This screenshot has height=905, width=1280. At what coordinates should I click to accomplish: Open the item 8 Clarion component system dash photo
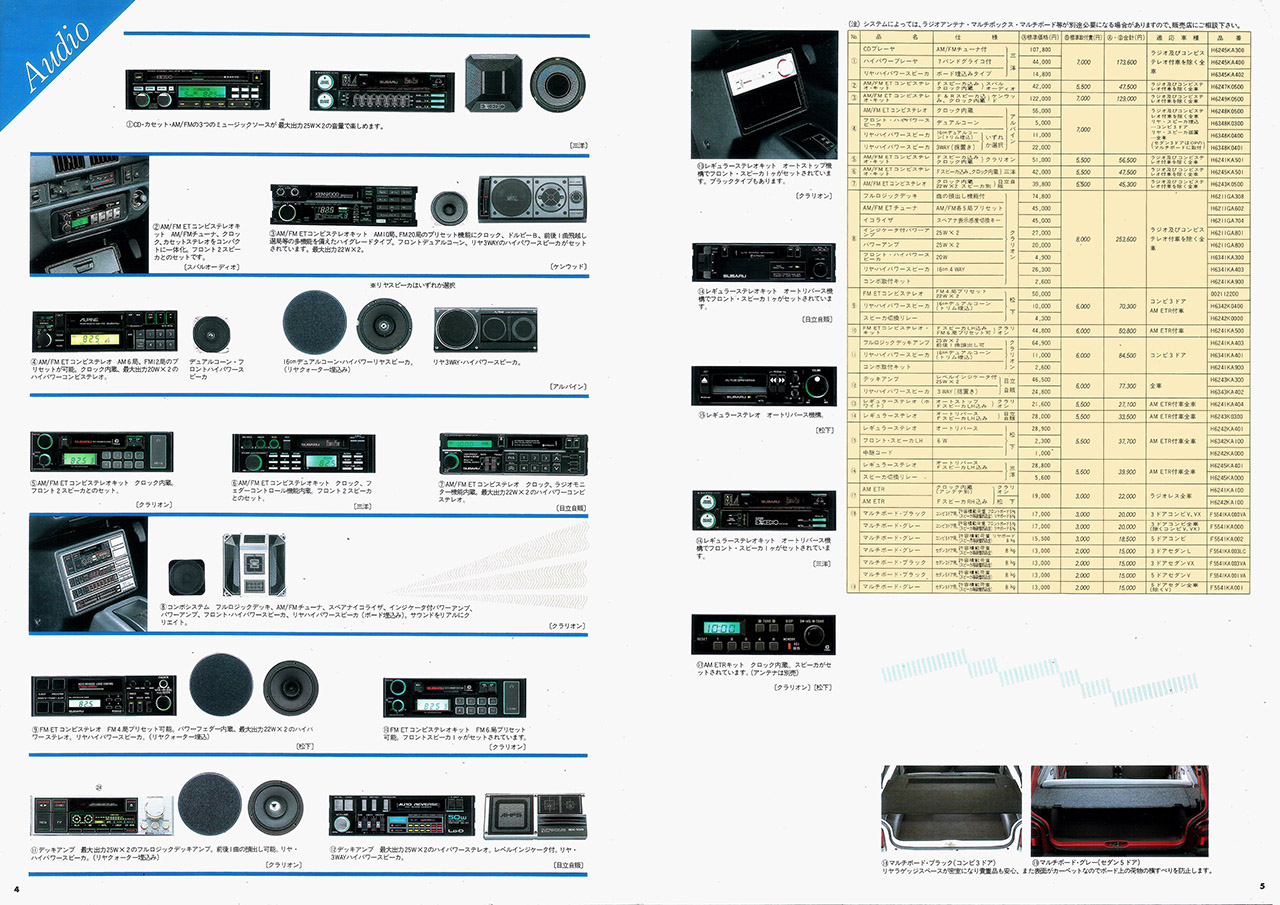click(x=89, y=574)
